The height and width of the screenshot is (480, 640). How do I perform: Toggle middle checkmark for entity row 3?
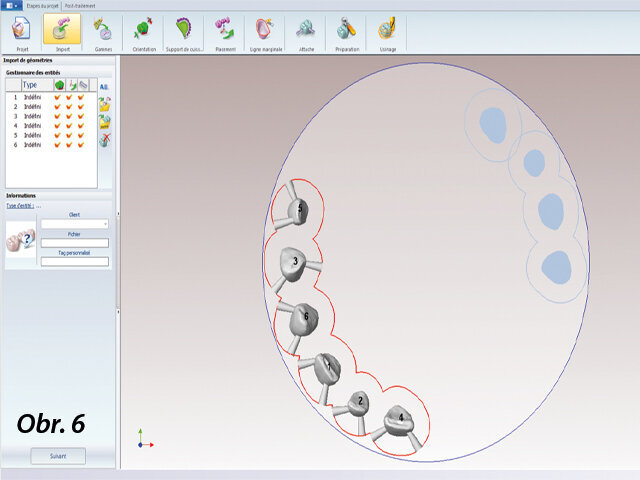70,116
